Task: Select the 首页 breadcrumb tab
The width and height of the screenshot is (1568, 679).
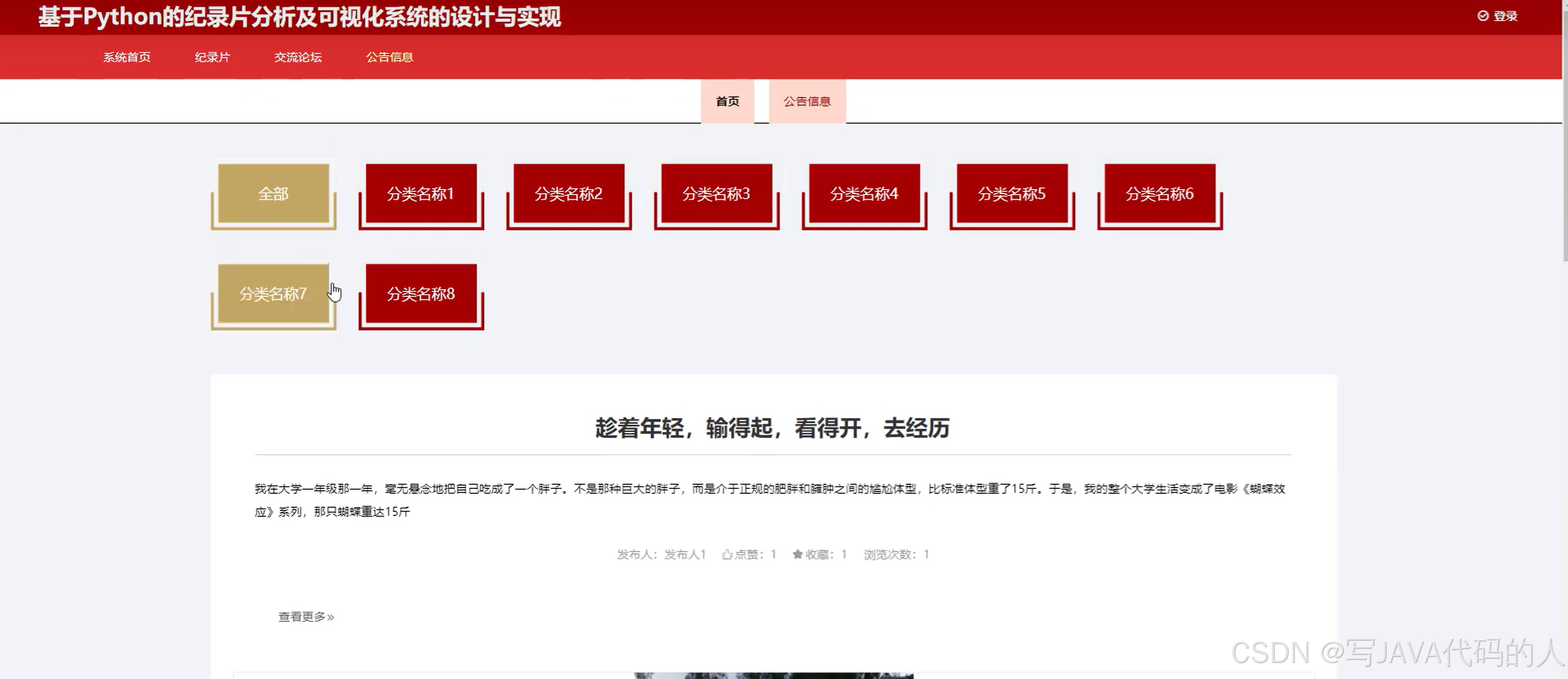Action: tap(727, 102)
